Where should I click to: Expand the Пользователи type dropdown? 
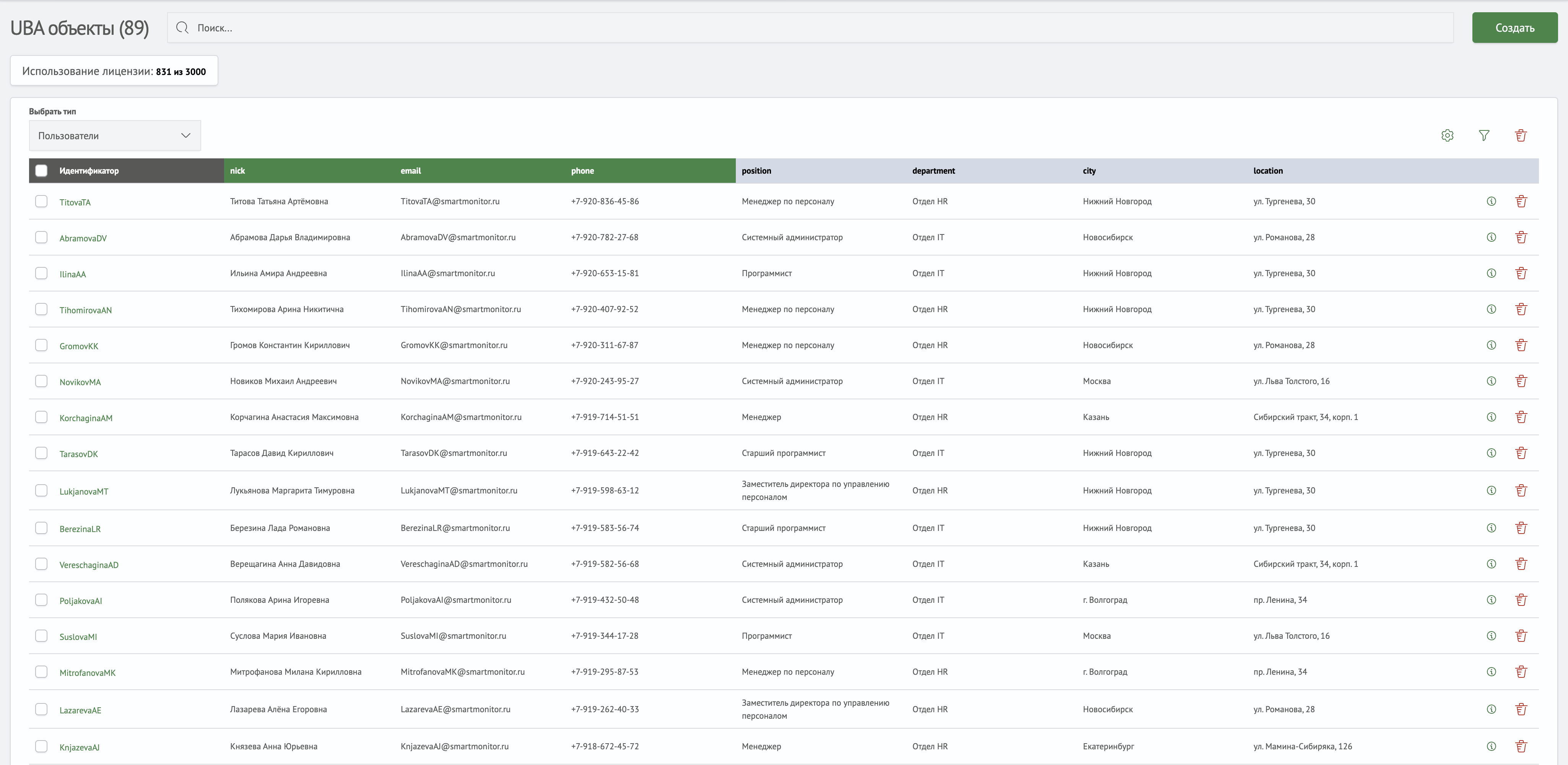114,136
